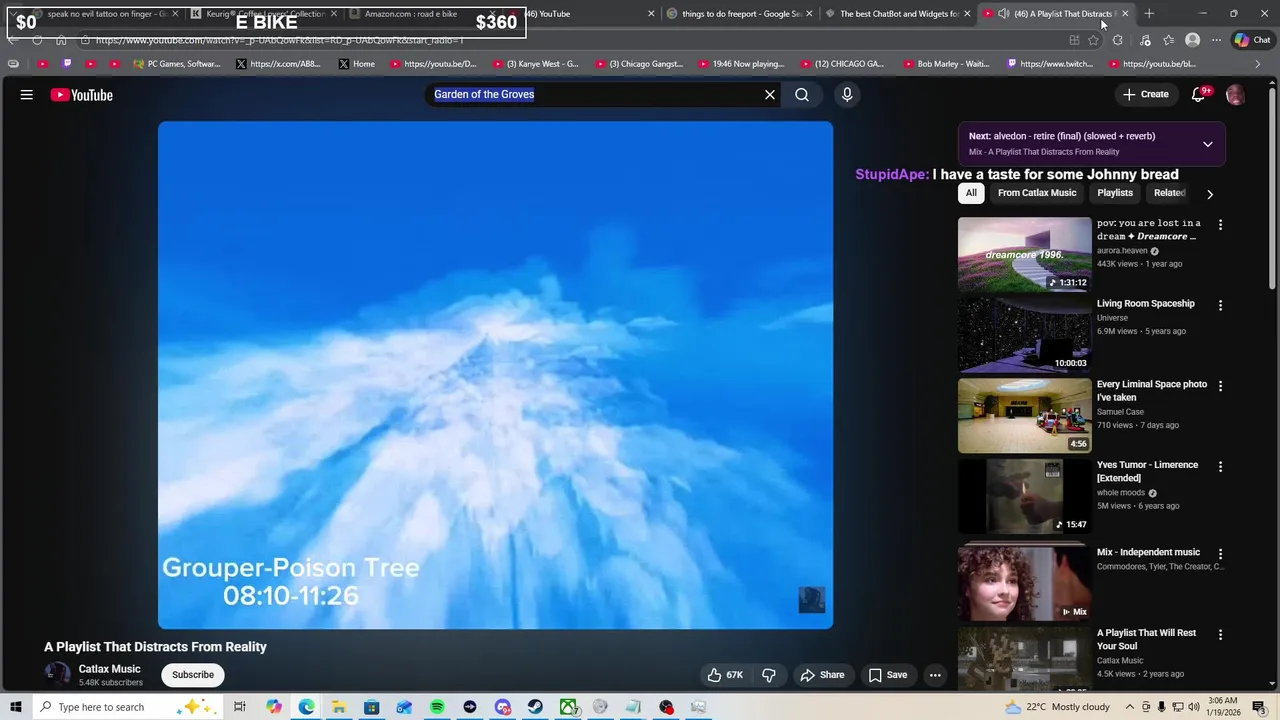This screenshot has height=720, width=1280.
Task: Open the '(12) CHICAGO GA...' bookmark
Action: pos(841,64)
